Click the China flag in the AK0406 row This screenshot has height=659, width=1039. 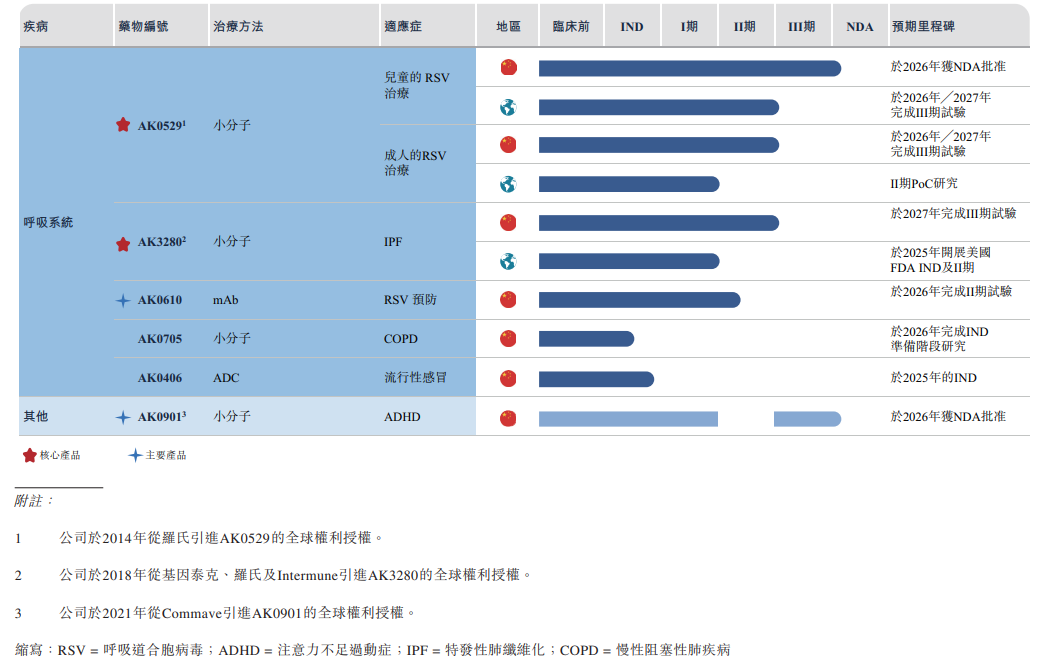pos(508,378)
